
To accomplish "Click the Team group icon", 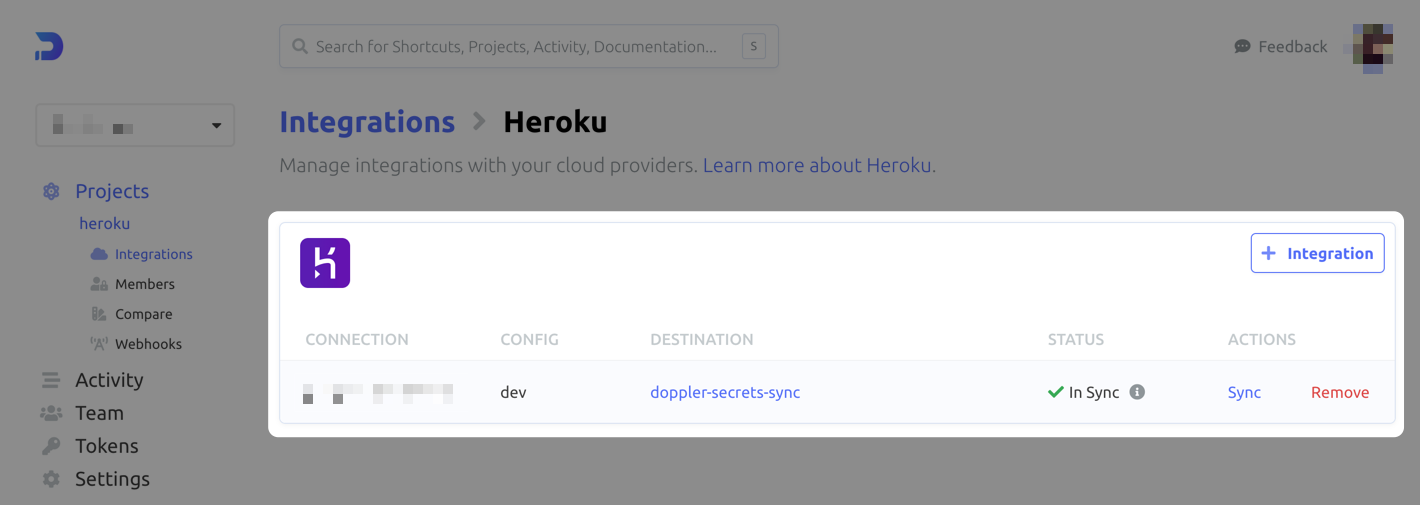I will tap(51, 413).
